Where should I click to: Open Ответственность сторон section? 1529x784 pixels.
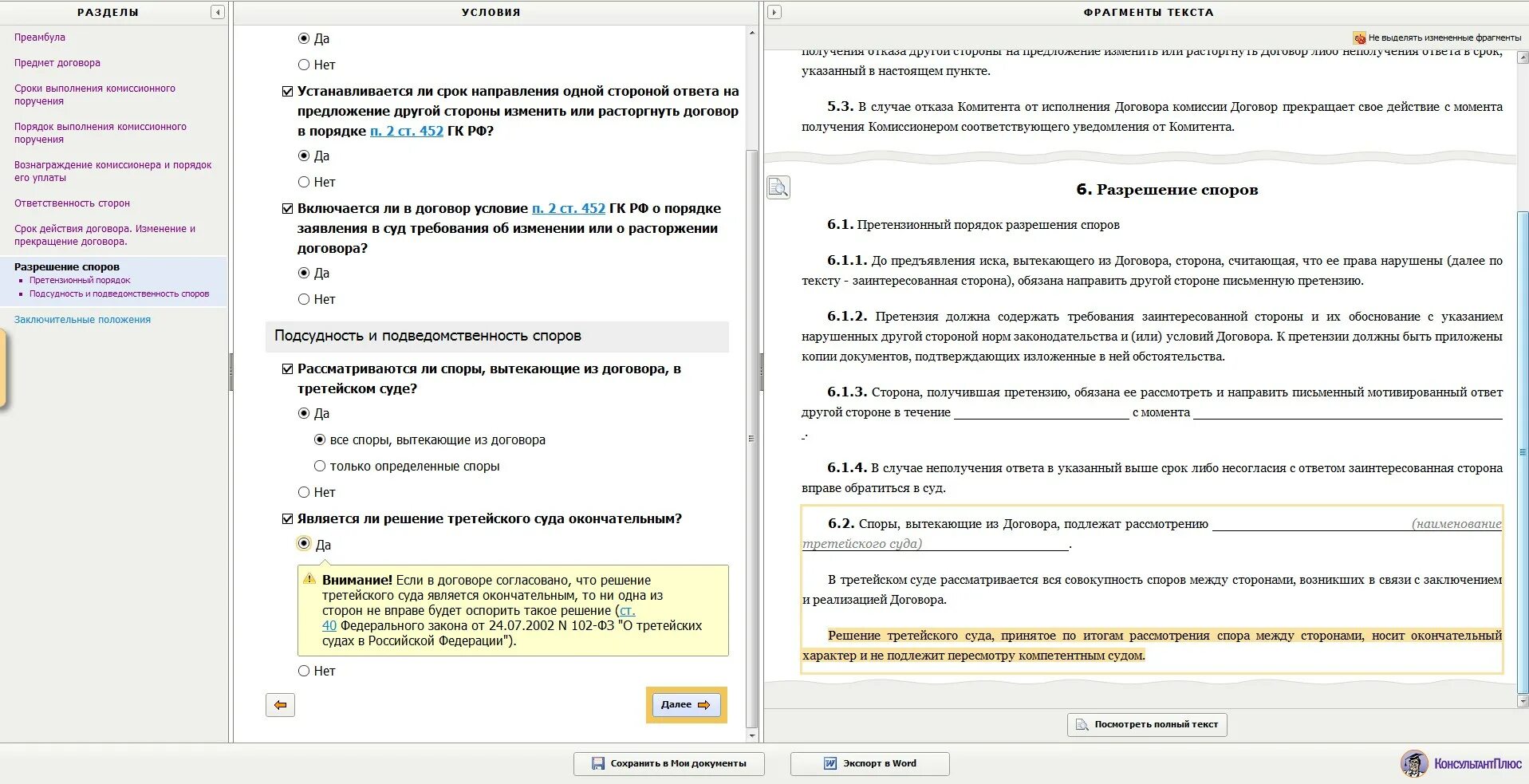tap(72, 203)
